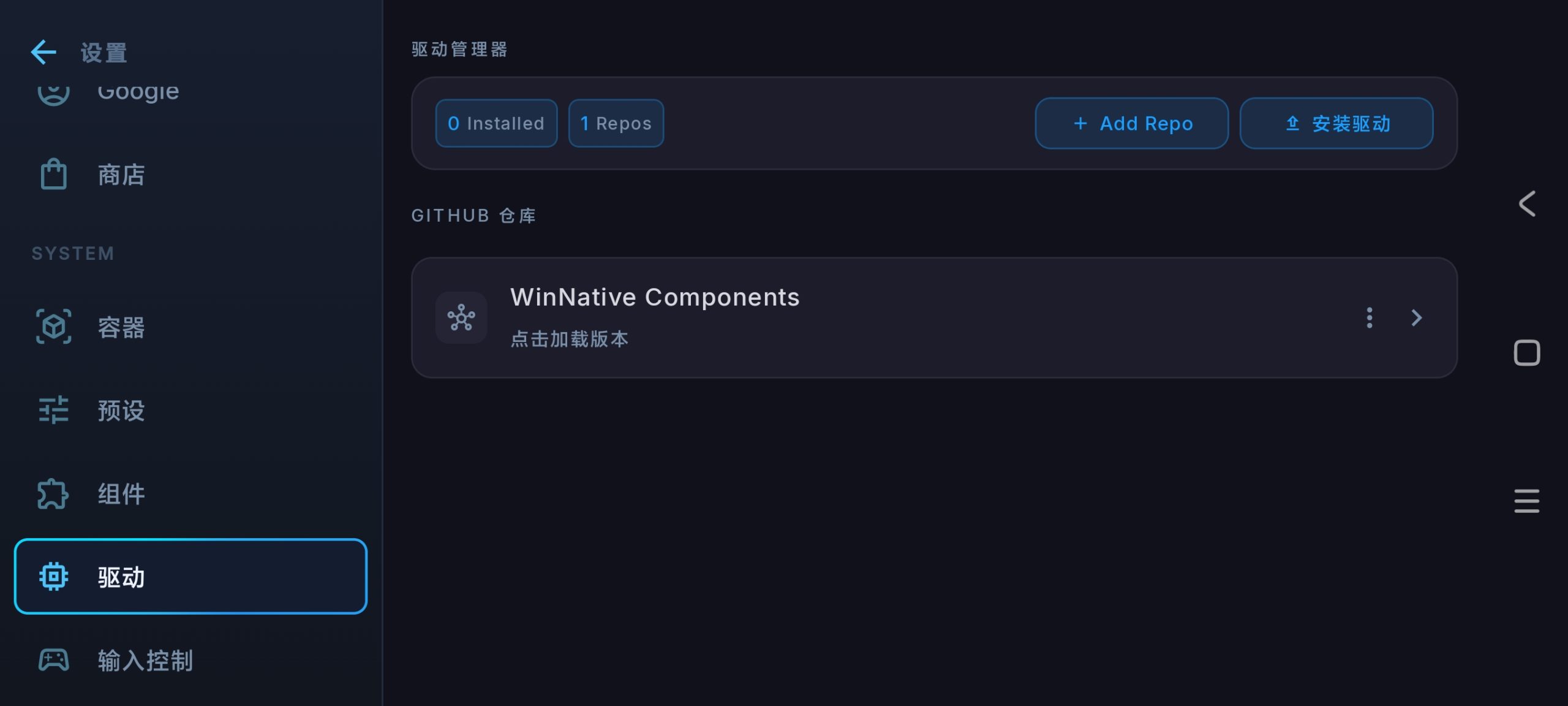Image resolution: width=1568 pixels, height=706 pixels.
Task: Select the 0 Installed chip
Action: 496,123
